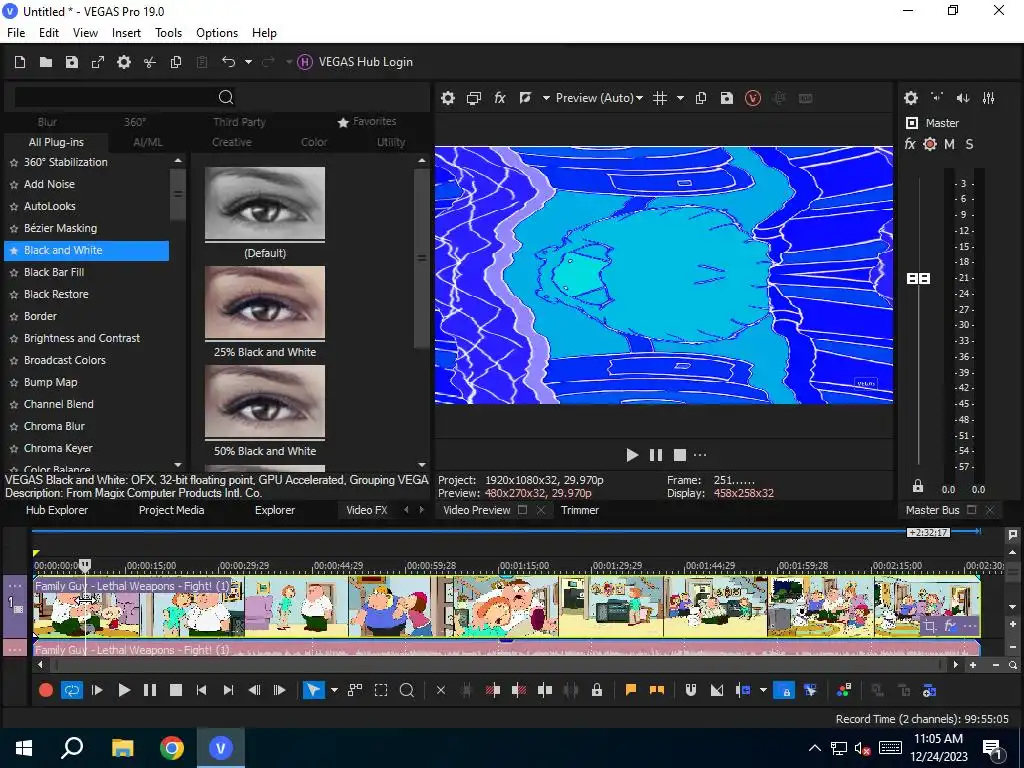Favorite the Chroma Keyer plug-in star
Screen dimensions: 1024x768
pos(14,449)
